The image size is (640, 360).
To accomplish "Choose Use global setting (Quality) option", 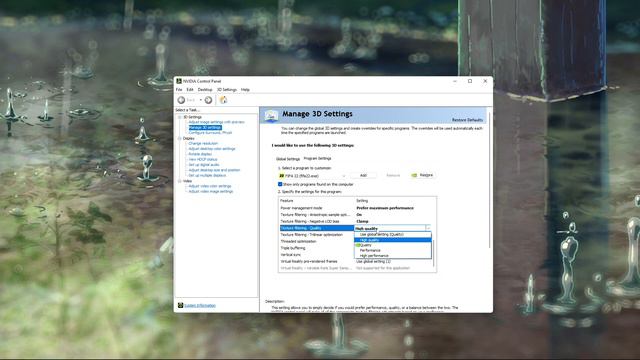I will [392, 235].
